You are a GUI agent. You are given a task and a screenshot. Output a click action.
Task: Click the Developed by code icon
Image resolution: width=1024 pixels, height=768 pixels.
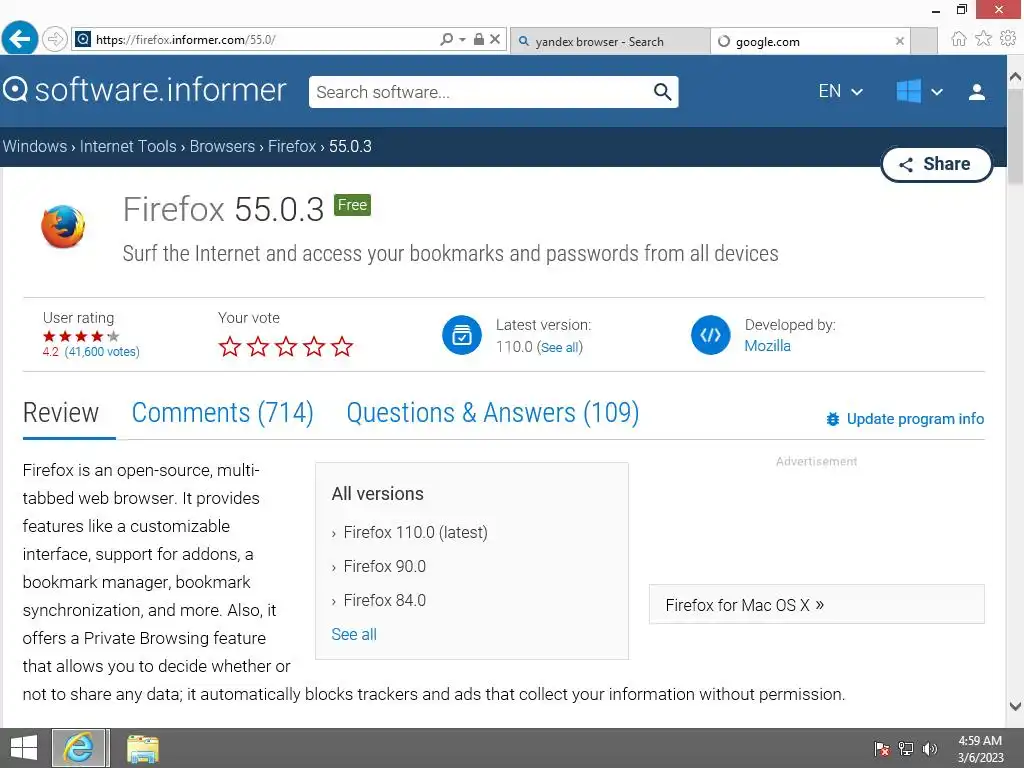click(711, 335)
